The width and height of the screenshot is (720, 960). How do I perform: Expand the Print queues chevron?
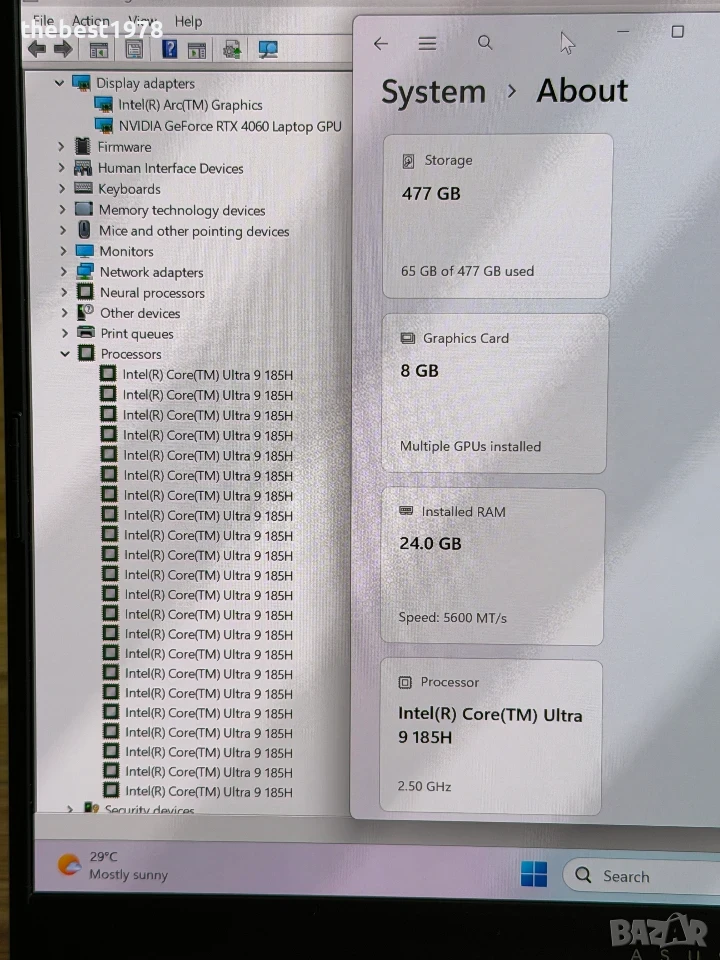tap(64, 333)
